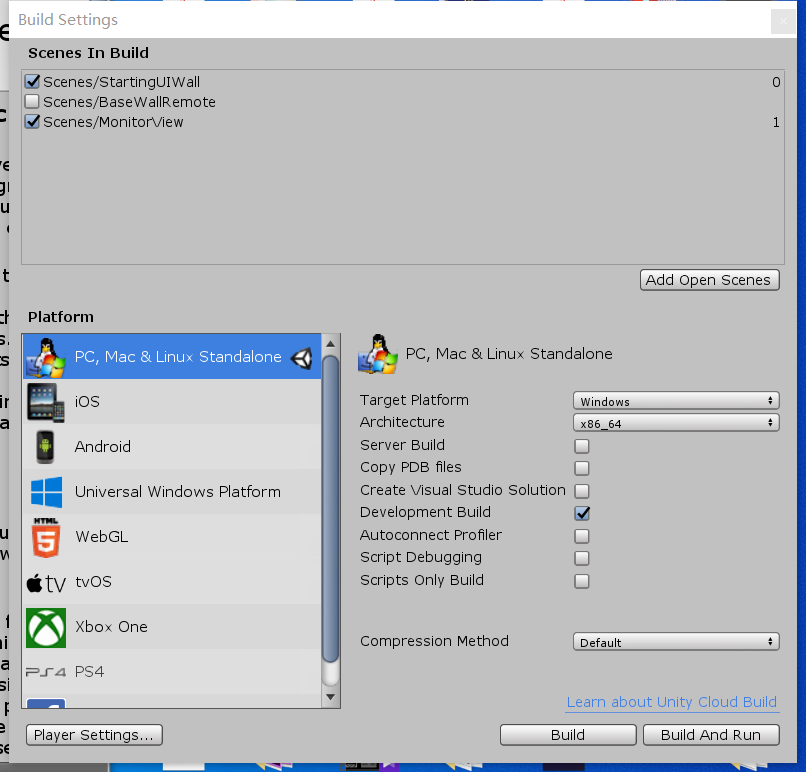Screen dimensions: 806x772
Task: Select the Universal Windows Platform label
Action: [x=178, y=492]
